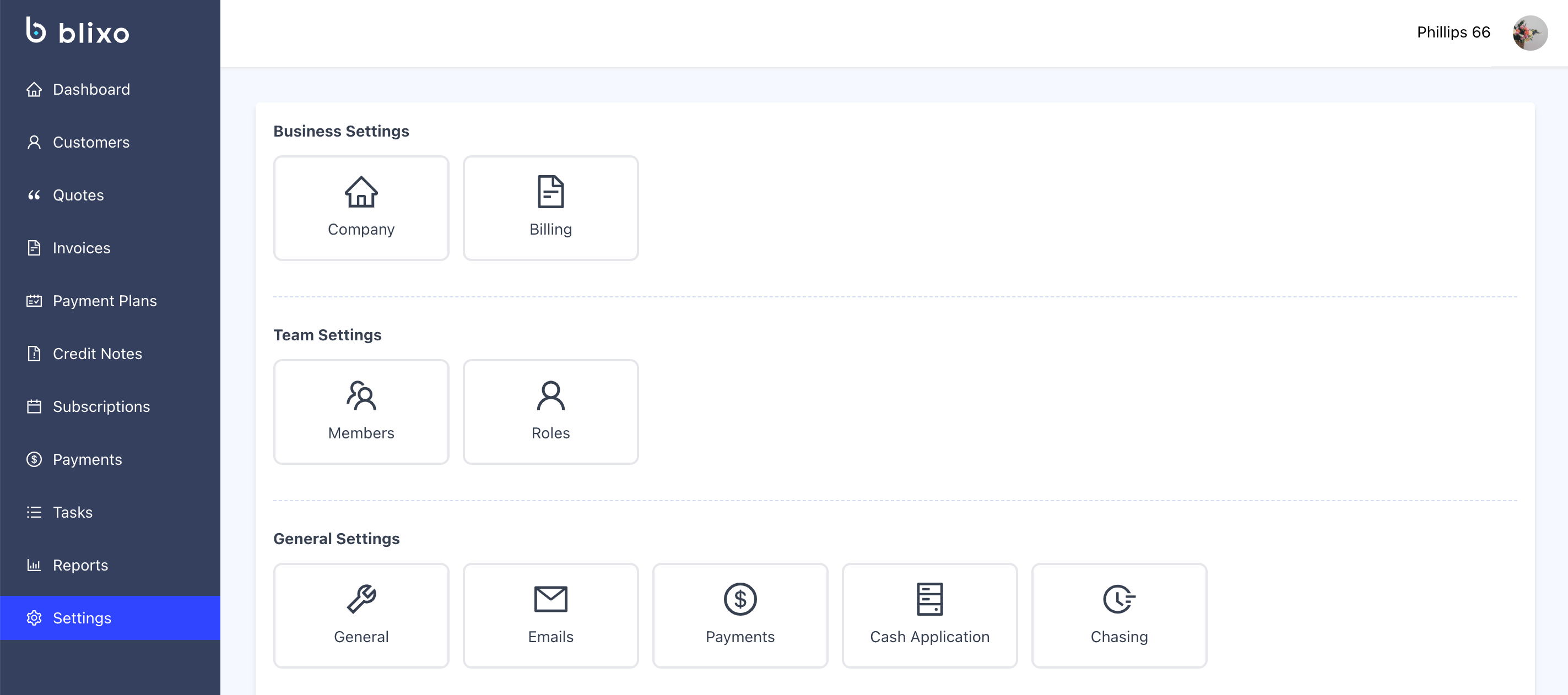Viewport: 1568px width, 695px height.
Task: Open Customers from the sidebar
Action: [91, 143]
